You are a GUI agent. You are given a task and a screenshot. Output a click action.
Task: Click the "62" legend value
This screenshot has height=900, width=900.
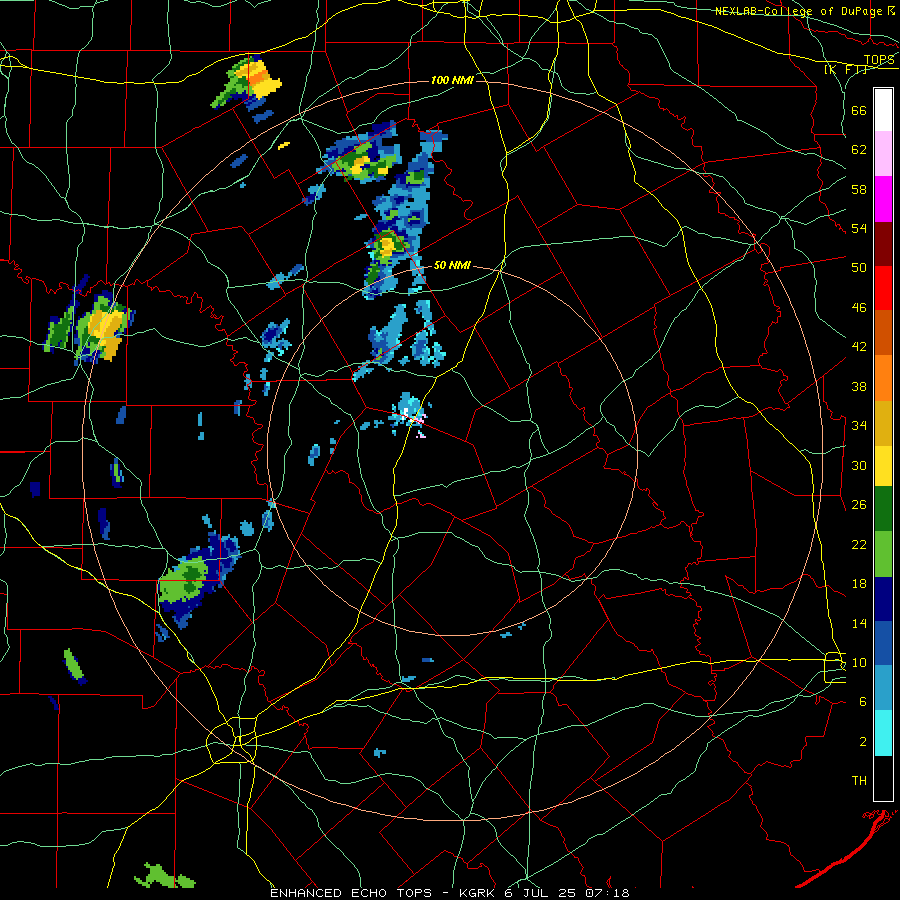tap(859, 150)
